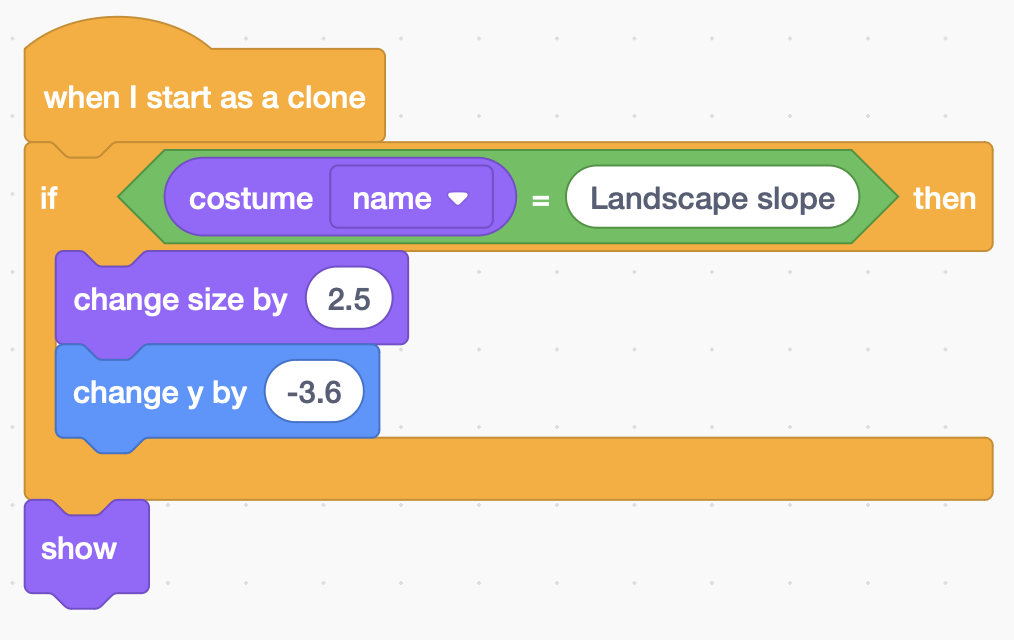Edit the 2.5 size value field

[349, 299]
